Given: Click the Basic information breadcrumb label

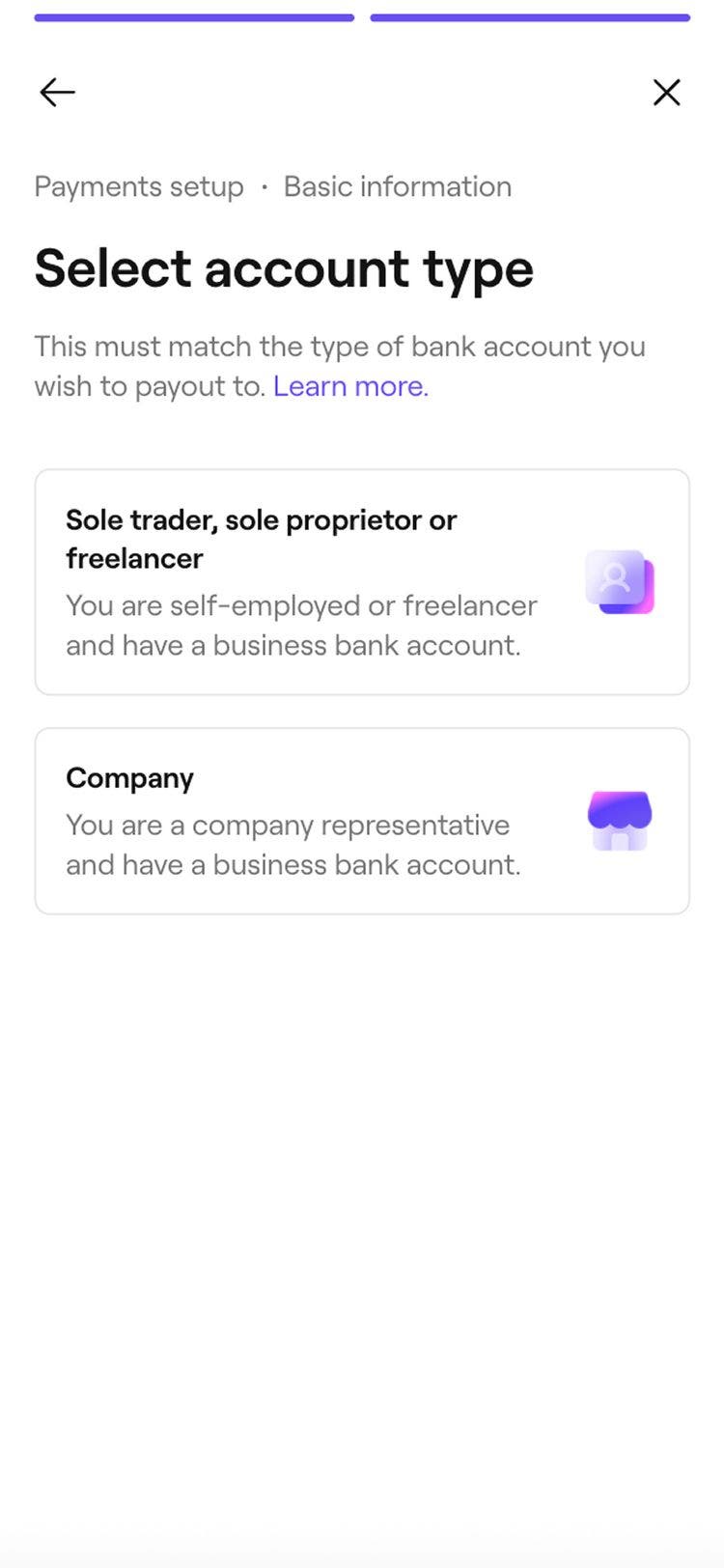Looking at the screenshot, I should 397,185.
